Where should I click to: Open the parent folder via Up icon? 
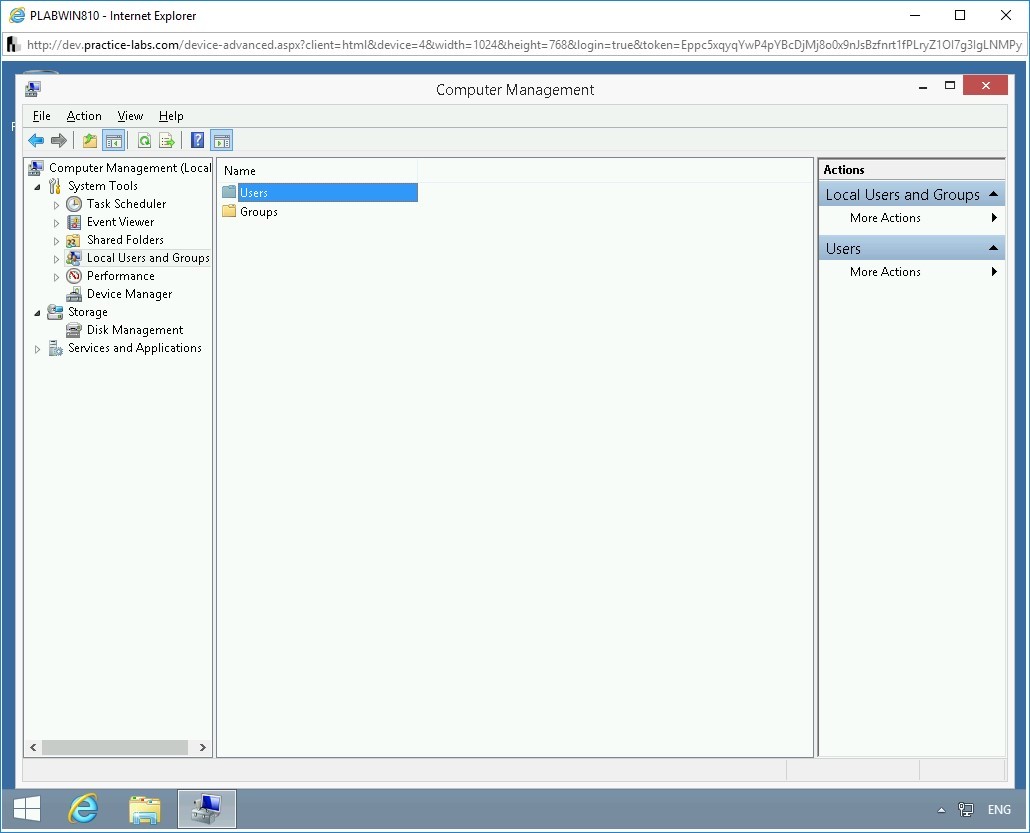88,140
